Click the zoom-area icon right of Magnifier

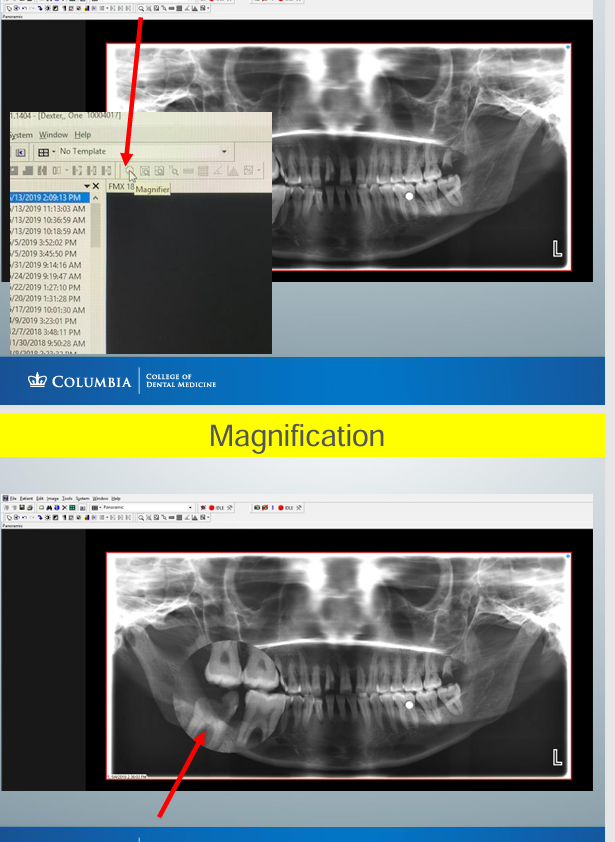[145, 171]
